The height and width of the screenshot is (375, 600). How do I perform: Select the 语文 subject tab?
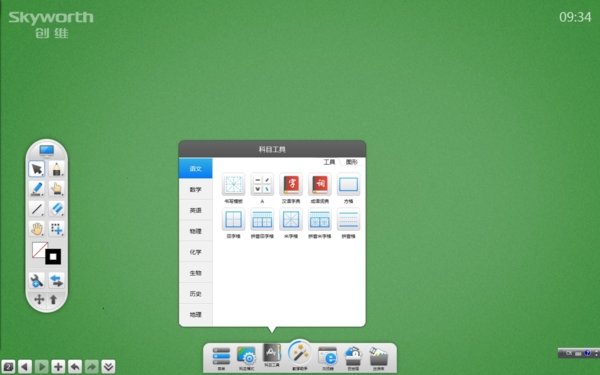(196, 168)
